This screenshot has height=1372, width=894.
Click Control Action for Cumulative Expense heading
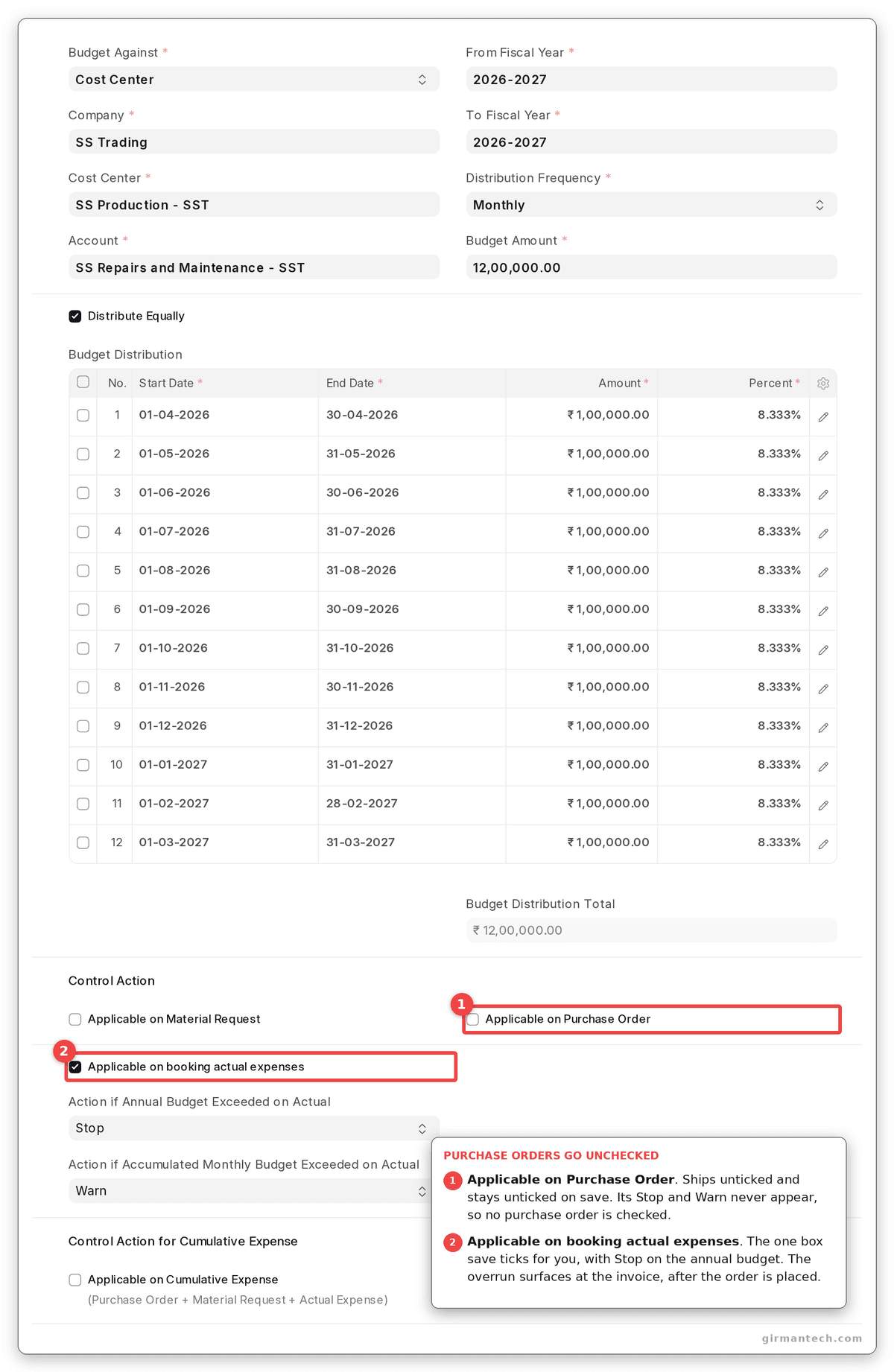pyautogui.click(x=183, y=1242)
